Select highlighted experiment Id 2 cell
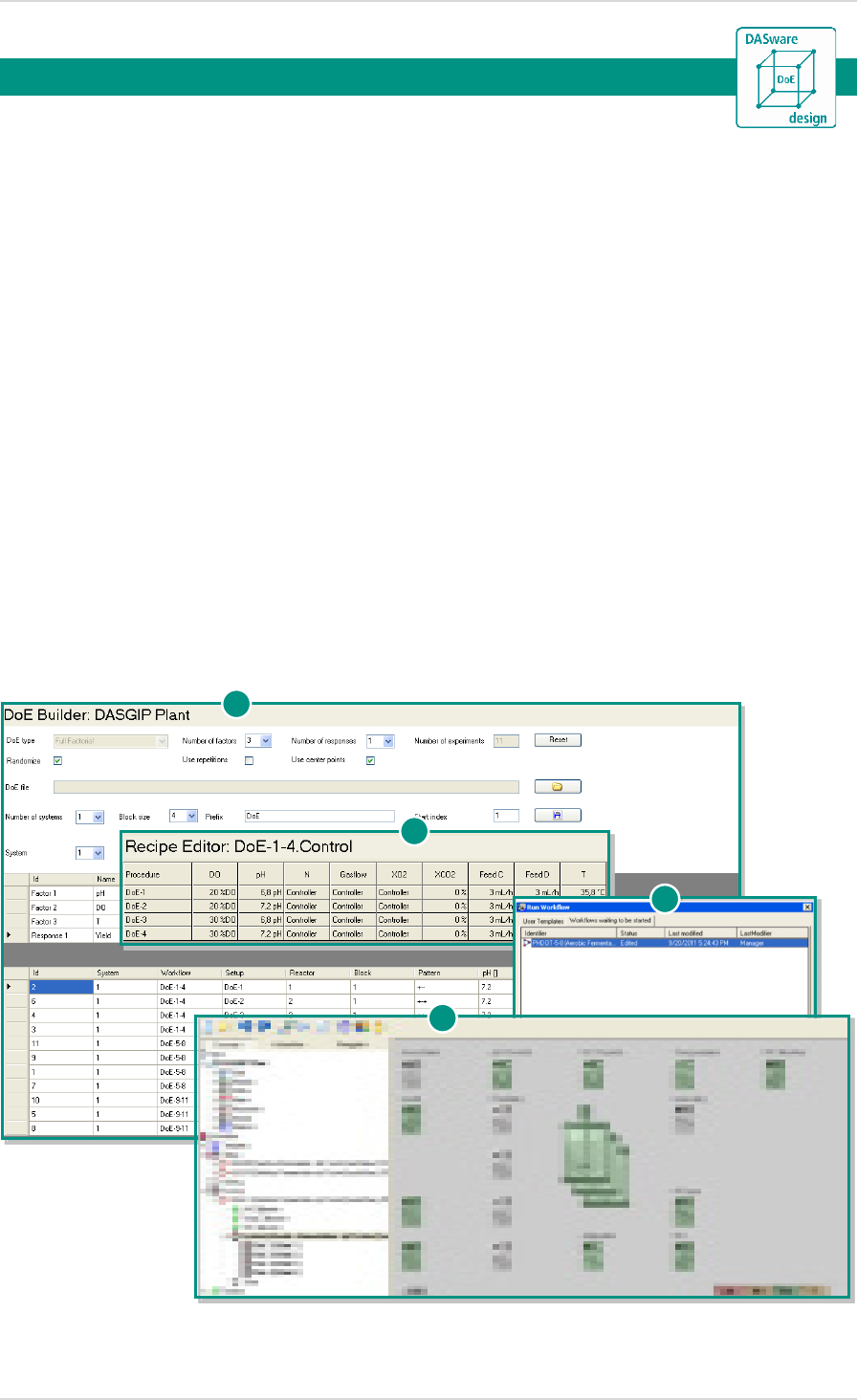 point(61,986)
